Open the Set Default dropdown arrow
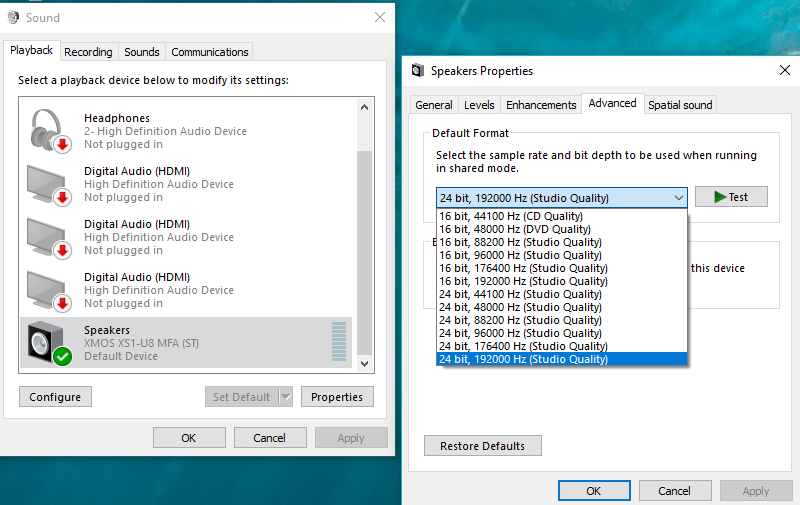800x505 pixels. (286, 396)
